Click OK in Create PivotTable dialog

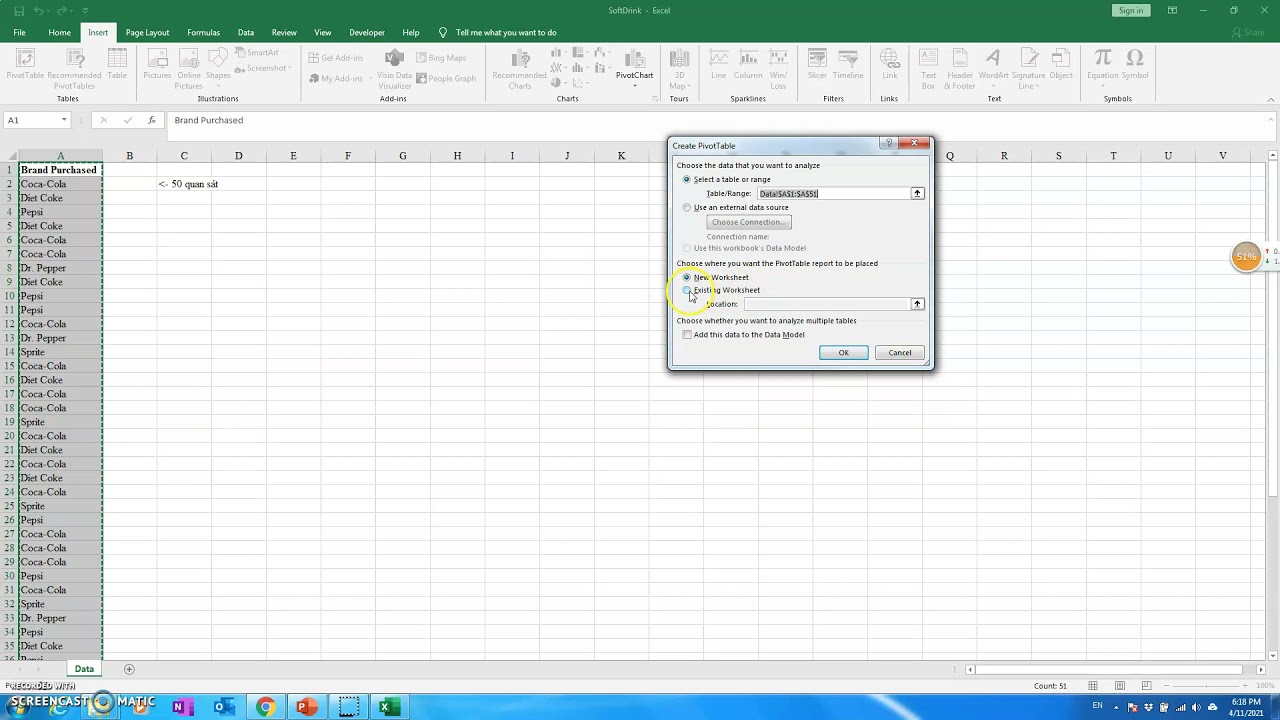click(x=843, y=352)
